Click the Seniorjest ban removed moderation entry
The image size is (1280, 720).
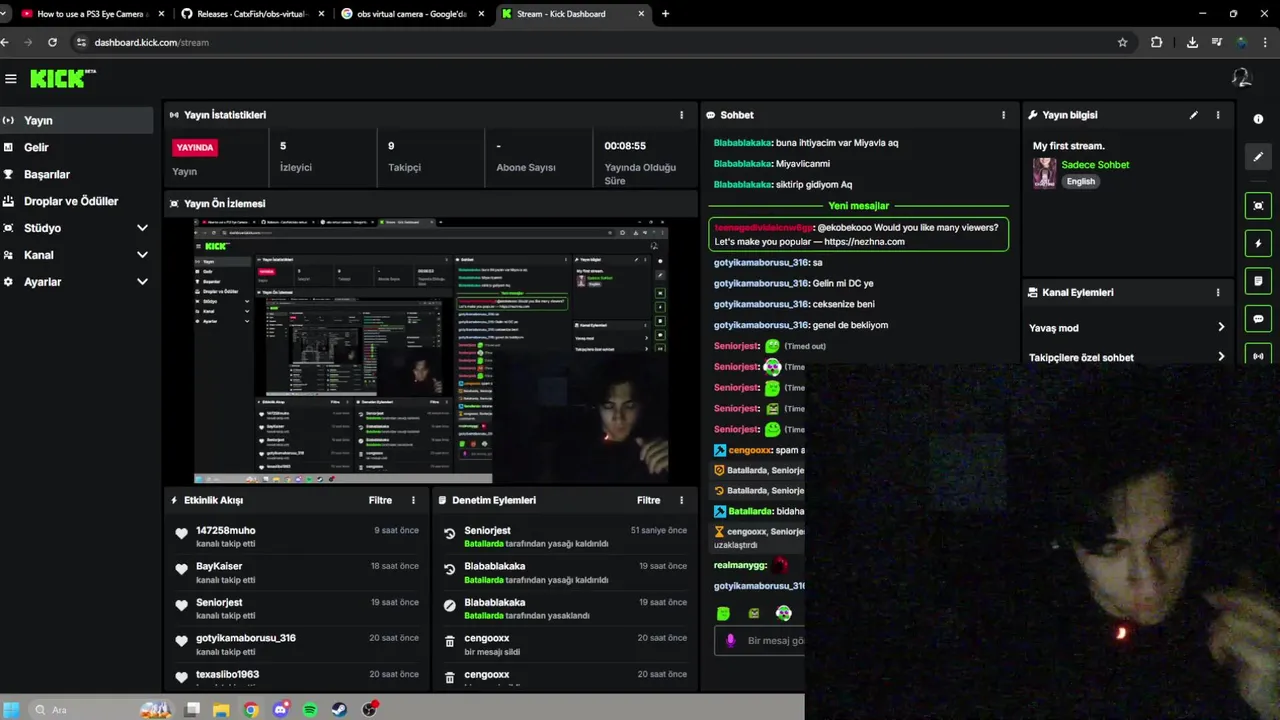[x=565, y=537]
